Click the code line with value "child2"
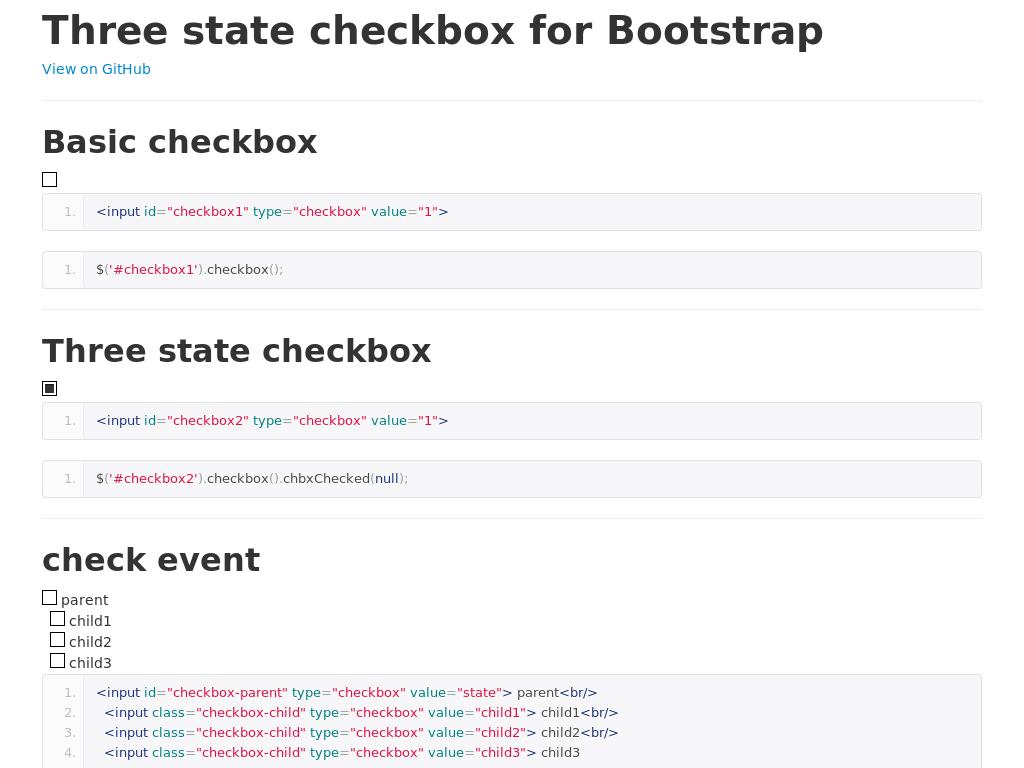This screenshot has height=768, width=1024. pyautogui.click(x=361, y=733)
